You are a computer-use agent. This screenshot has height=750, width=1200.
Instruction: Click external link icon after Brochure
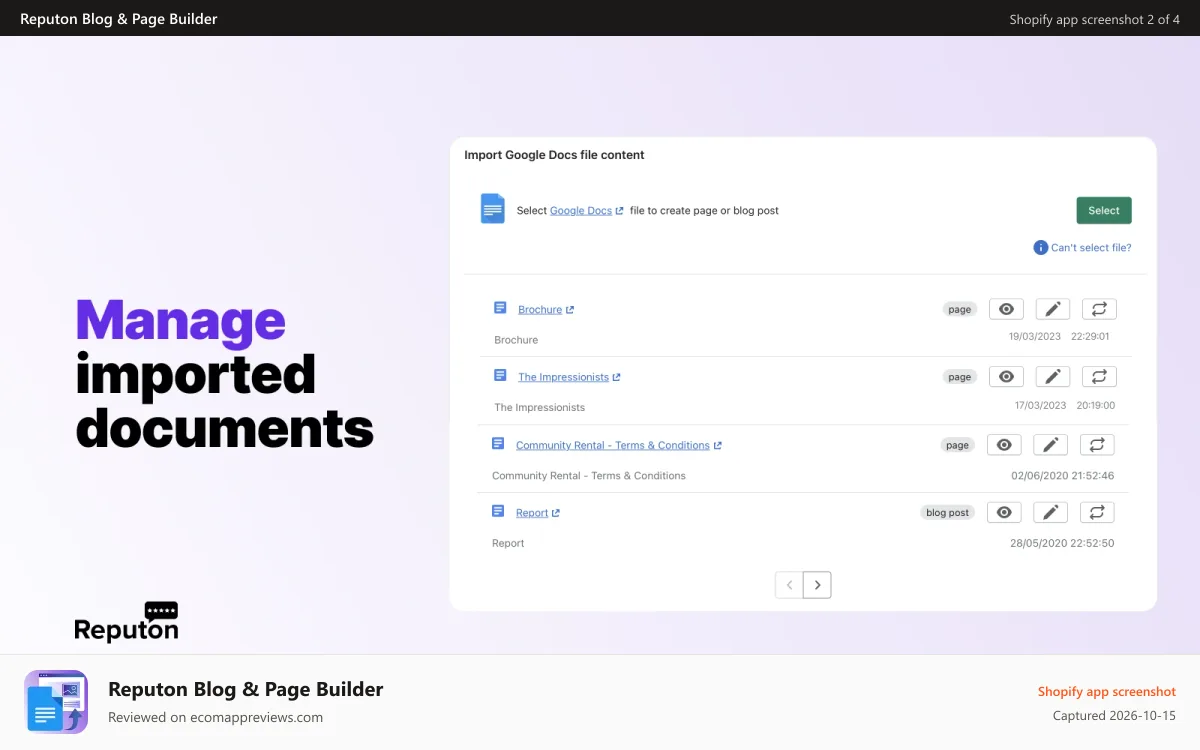pos(570,310)
